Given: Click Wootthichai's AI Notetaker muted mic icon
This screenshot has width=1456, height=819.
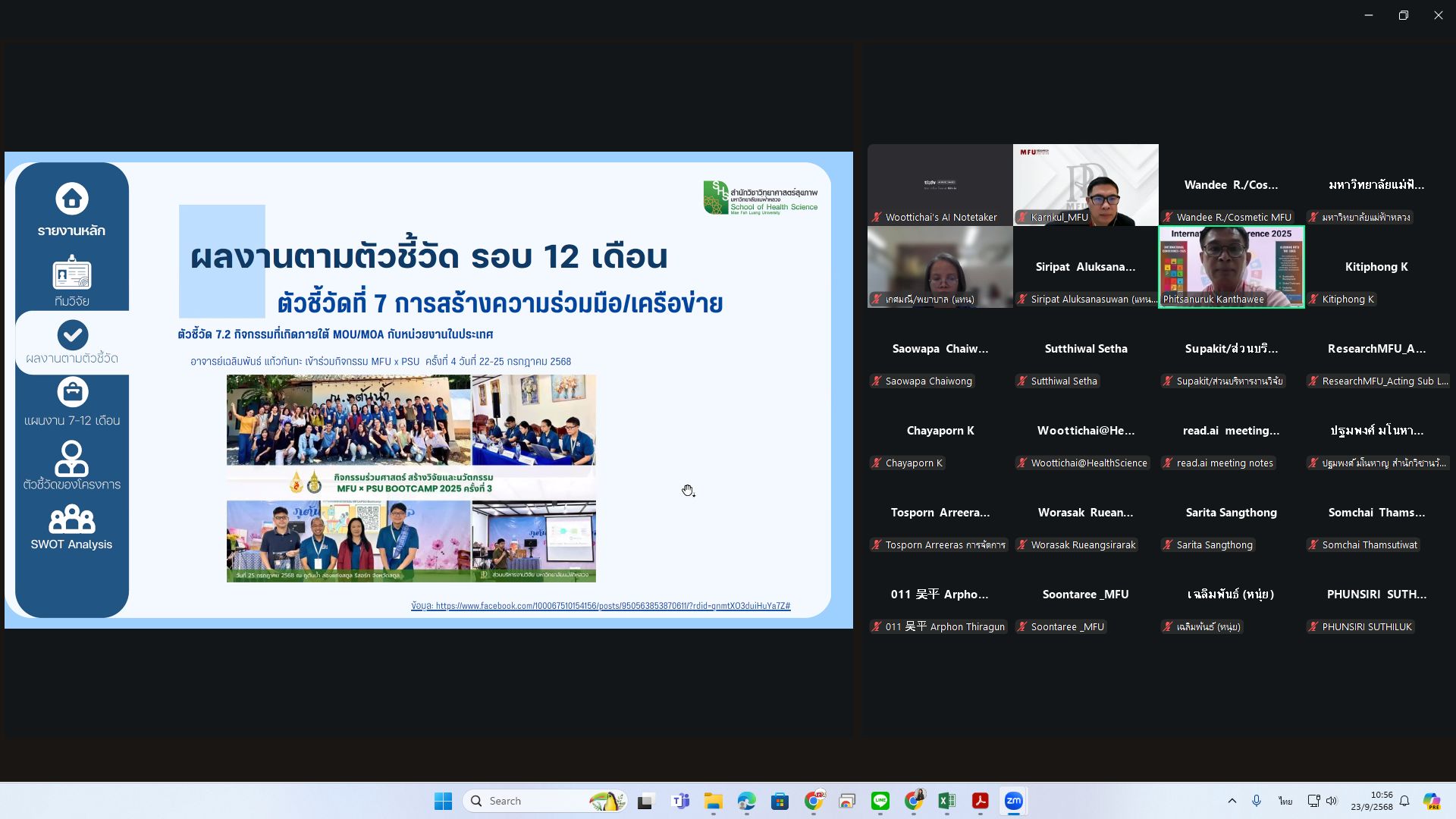Looking at the screenshot, I should pos(877,218).
